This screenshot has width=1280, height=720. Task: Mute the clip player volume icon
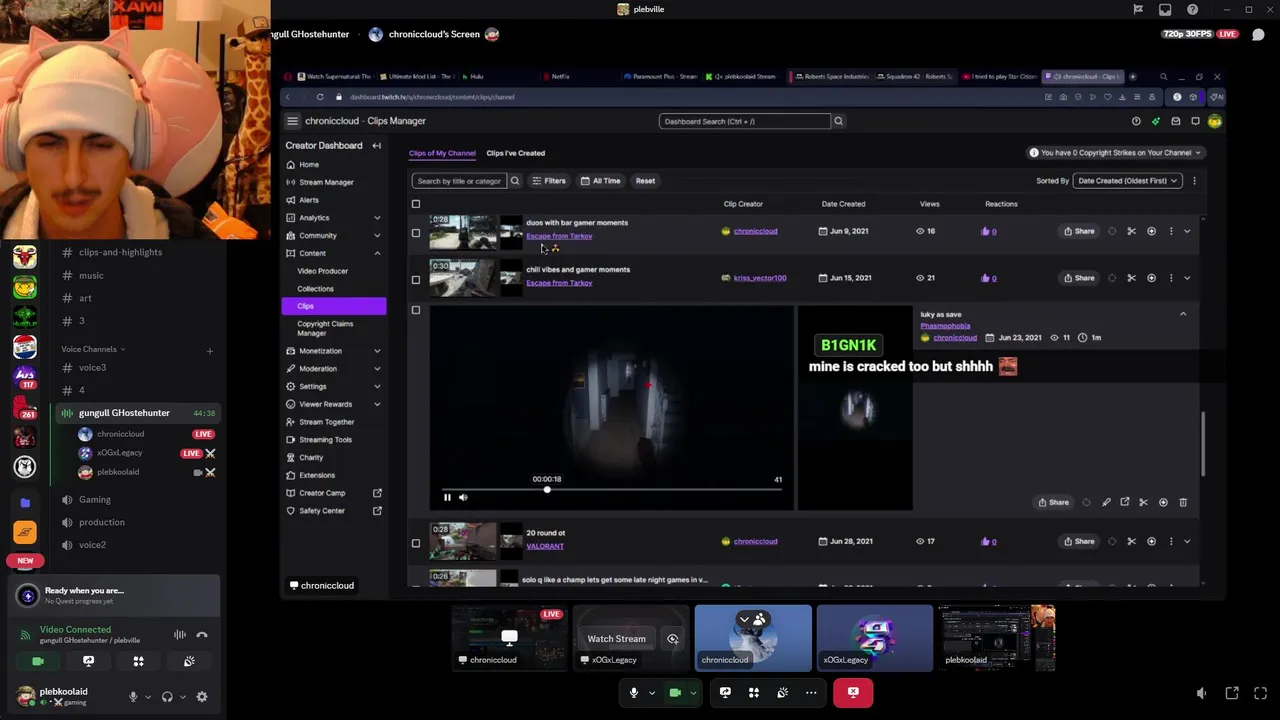463,497
